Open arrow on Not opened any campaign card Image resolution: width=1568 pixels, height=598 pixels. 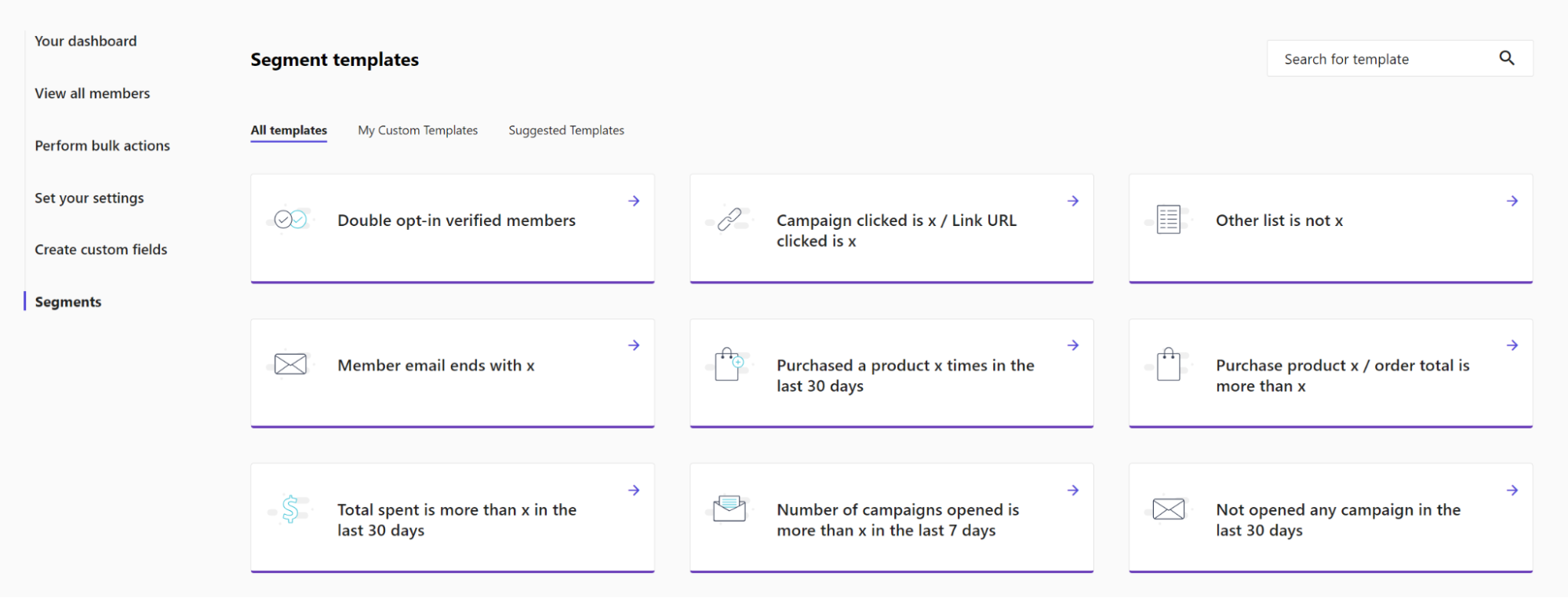[1512, 490]
